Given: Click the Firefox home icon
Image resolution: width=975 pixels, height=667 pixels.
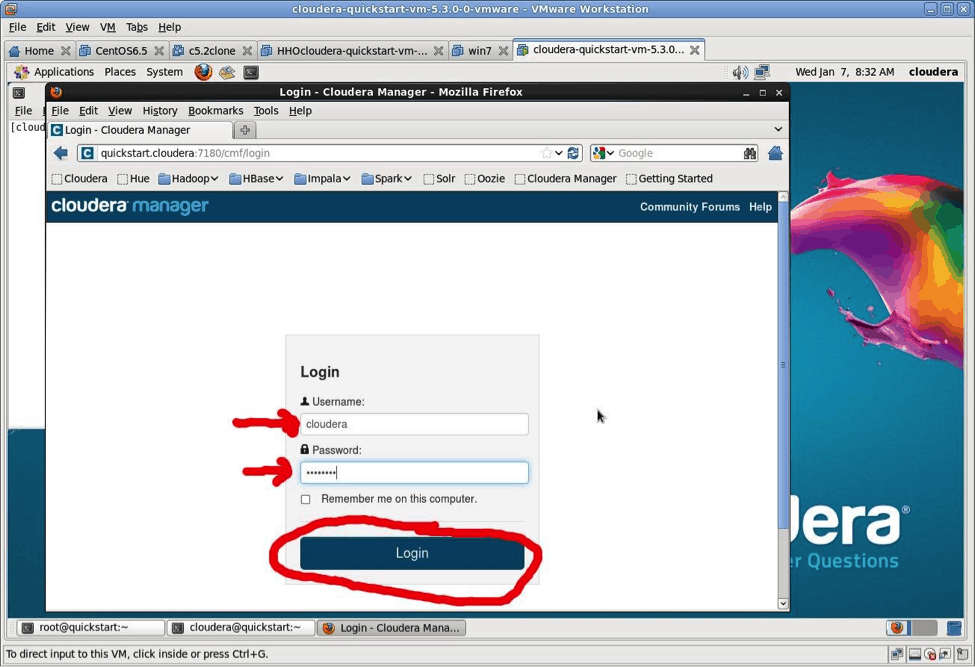Looking at the screenshot, I should point(775,153).
